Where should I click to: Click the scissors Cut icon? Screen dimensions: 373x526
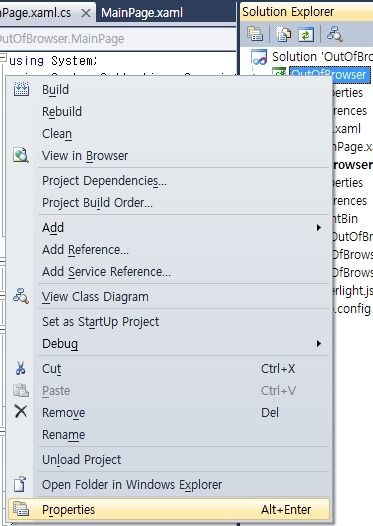[x=20, y=368]
